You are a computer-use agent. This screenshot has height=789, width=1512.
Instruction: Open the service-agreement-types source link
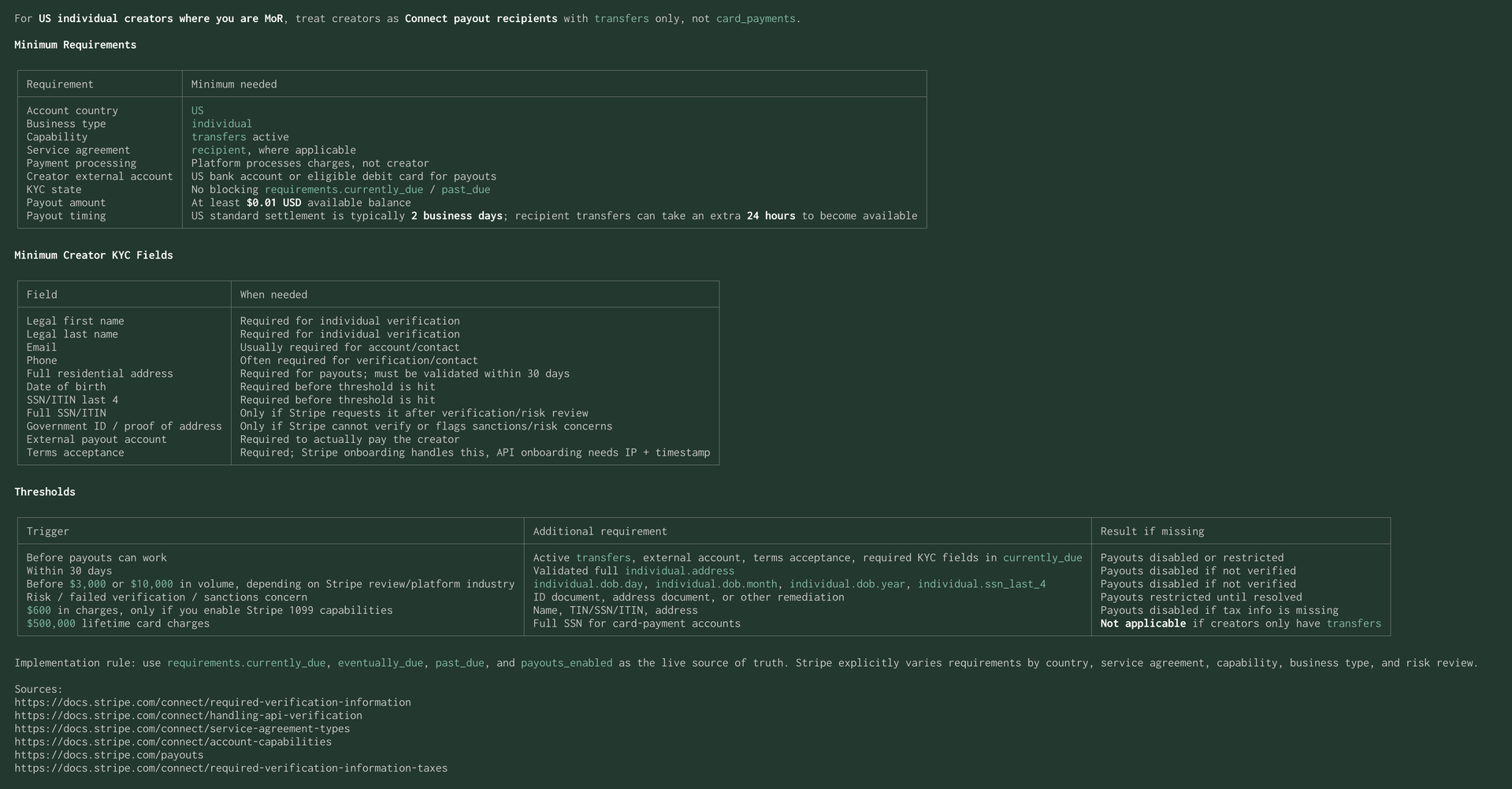coord(182,728)
